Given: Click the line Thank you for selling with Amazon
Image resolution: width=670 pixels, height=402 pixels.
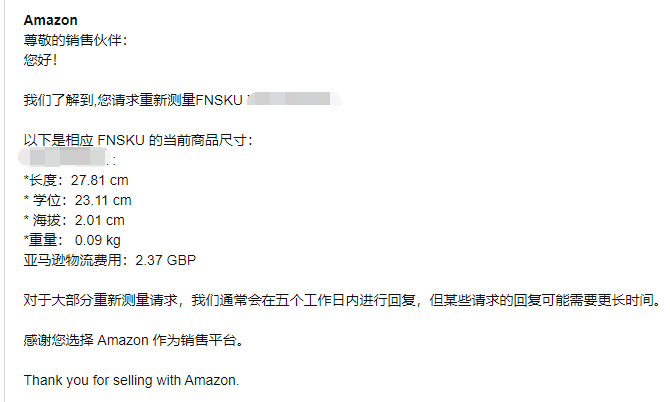Looking at the screenshot, I should (131, 380).
